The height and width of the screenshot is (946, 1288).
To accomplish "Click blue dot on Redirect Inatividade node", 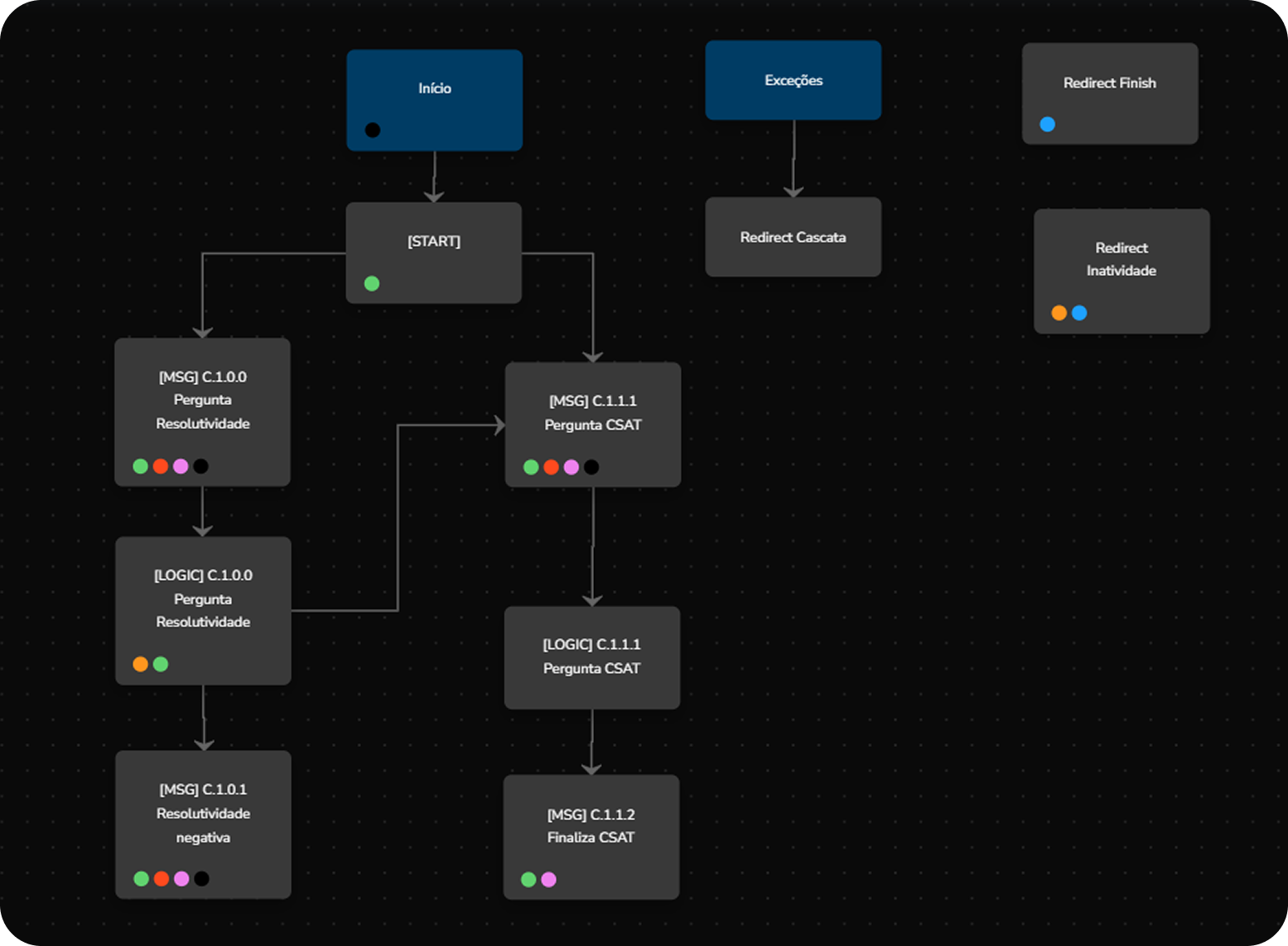I will 1079,313.
